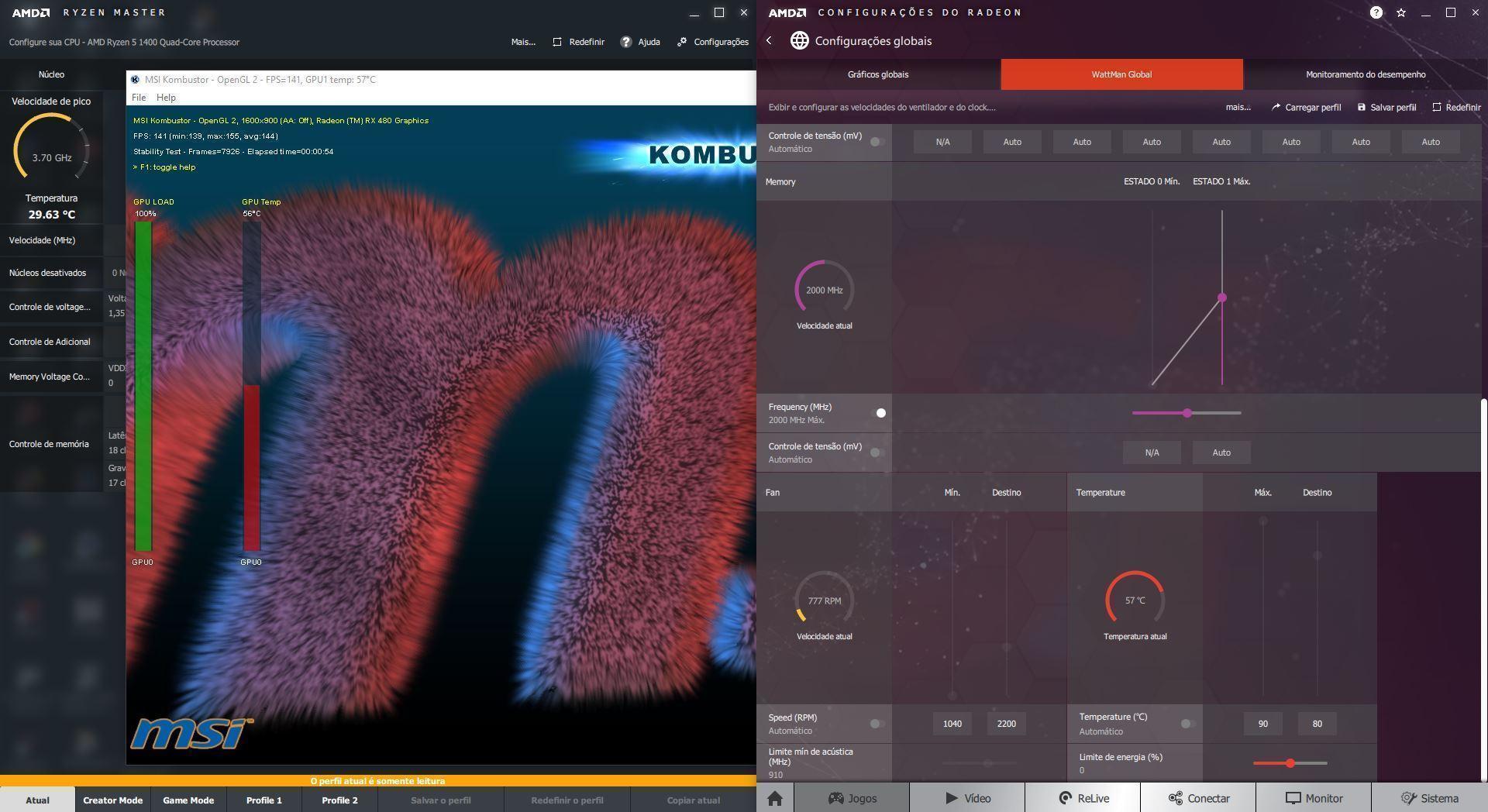Open the Radeon help question mark icon

click(x=1376, y=12)
